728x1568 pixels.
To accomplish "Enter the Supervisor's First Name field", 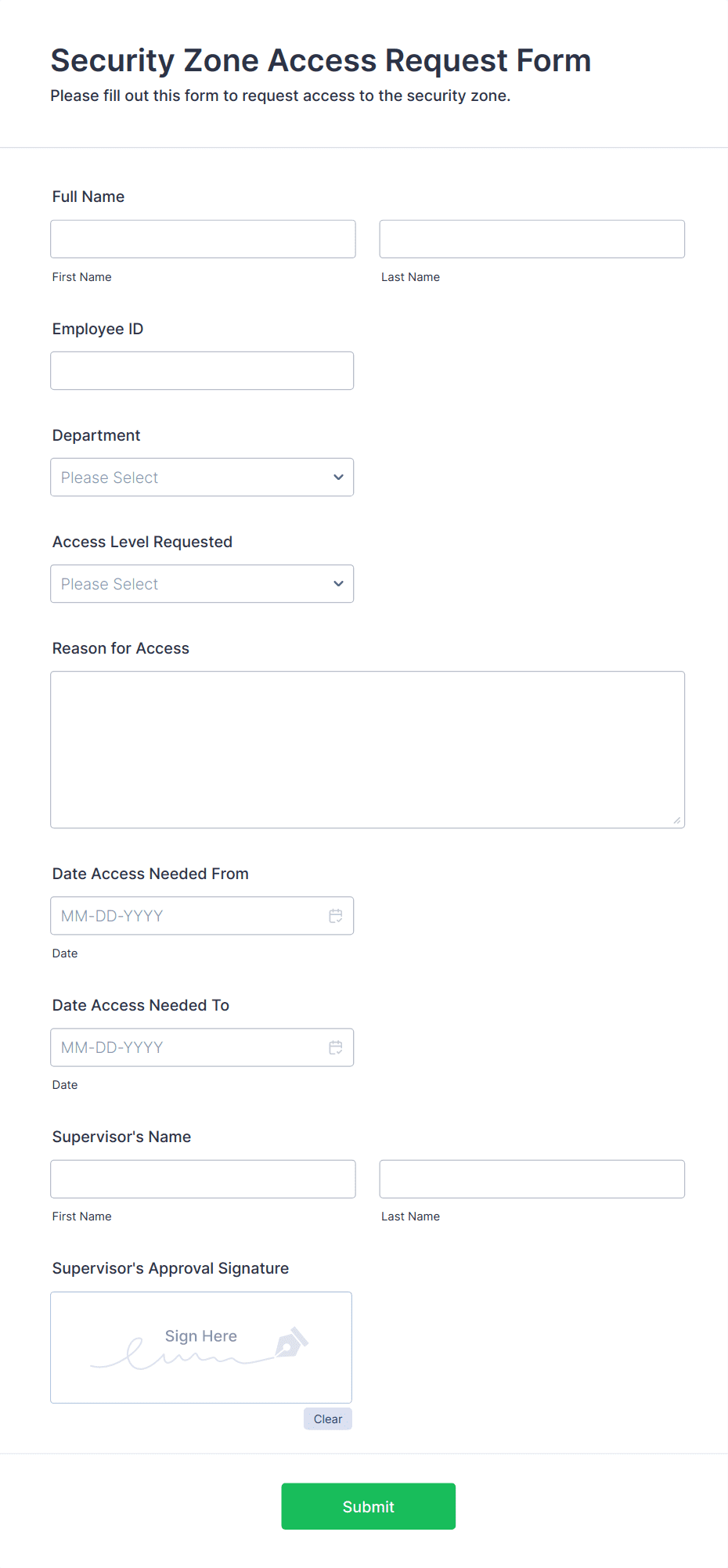I will (203, 1179).
